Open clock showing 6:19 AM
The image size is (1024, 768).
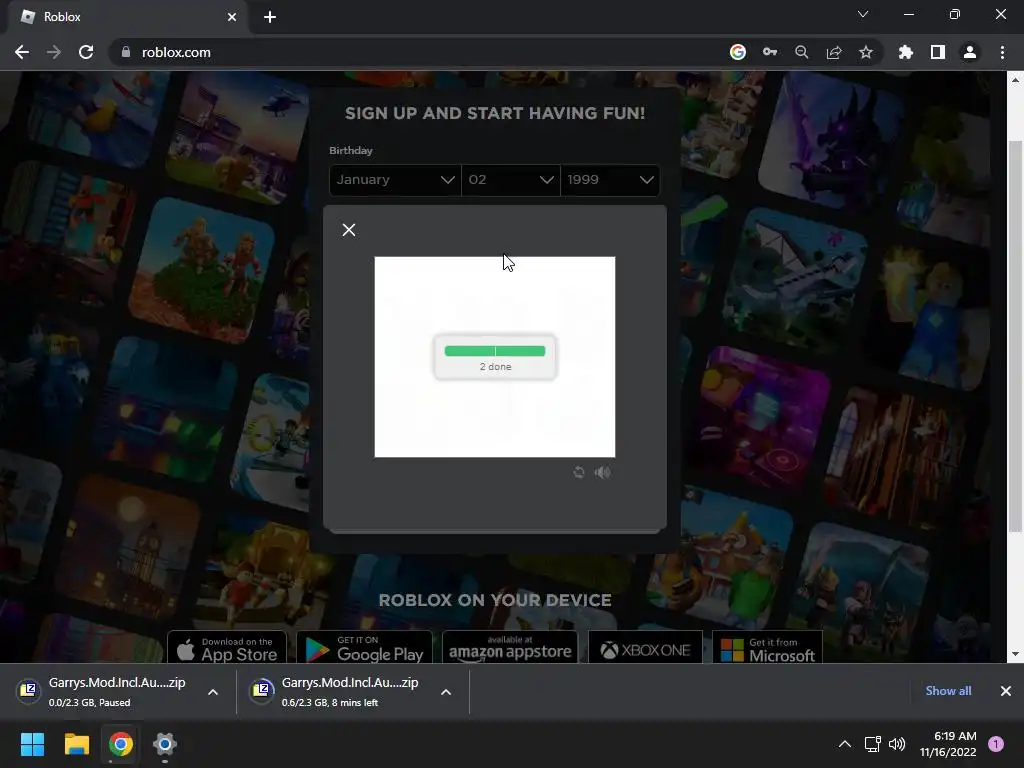(948, 744)
